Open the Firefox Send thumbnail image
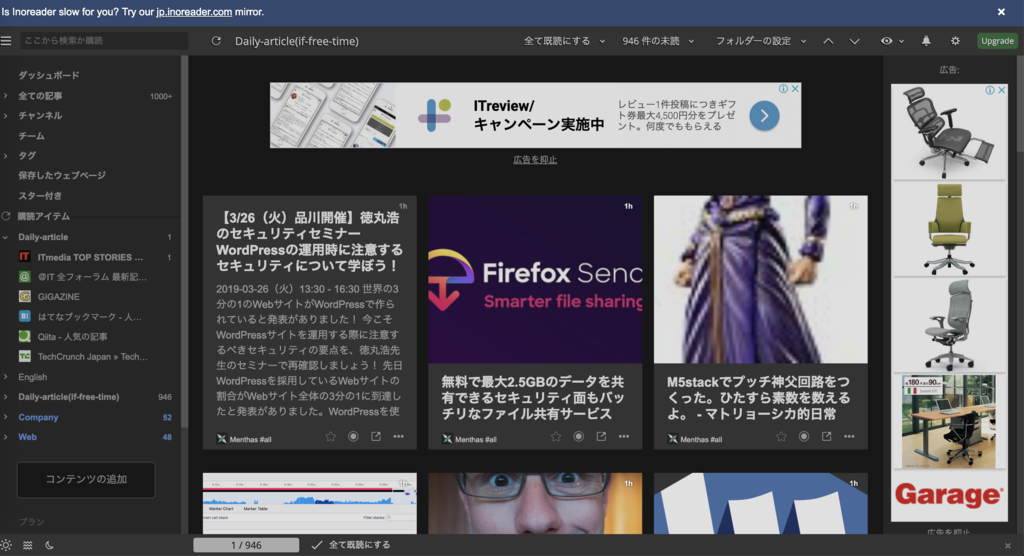The image size is (1024, 556). (x=535, y=279)
